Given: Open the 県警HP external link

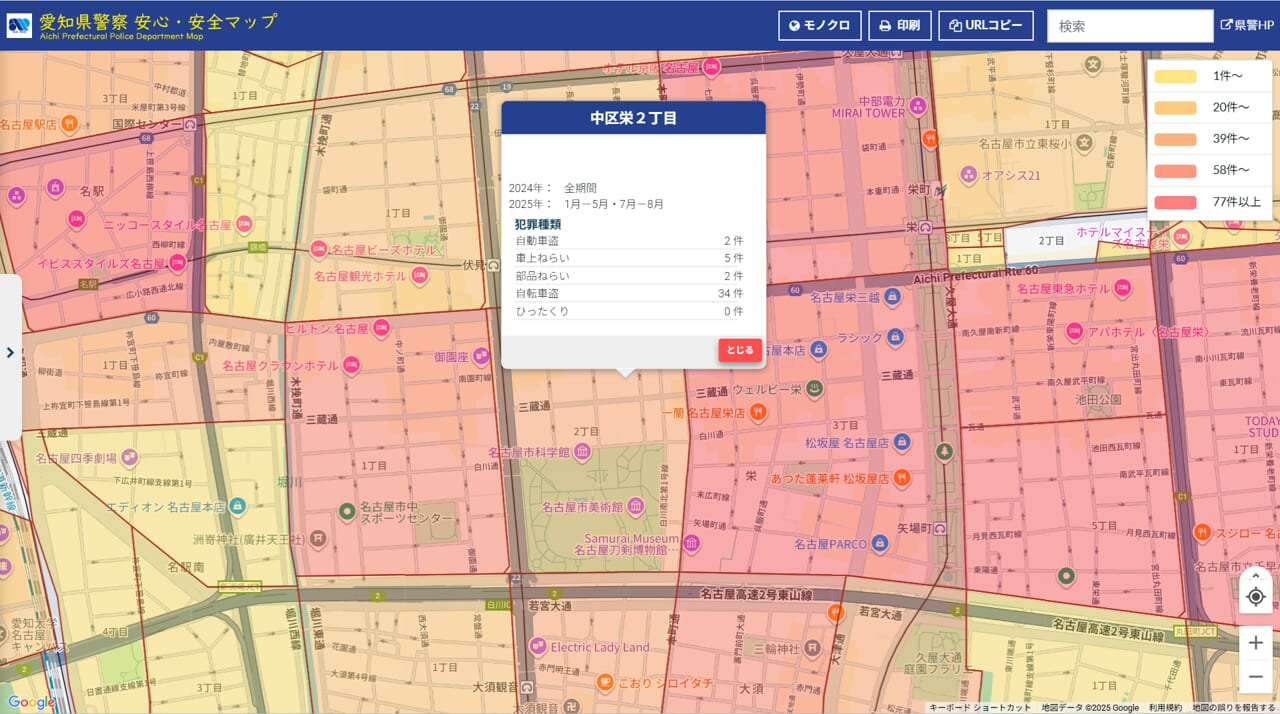Looking at the screenshot, I should 1247,26.
